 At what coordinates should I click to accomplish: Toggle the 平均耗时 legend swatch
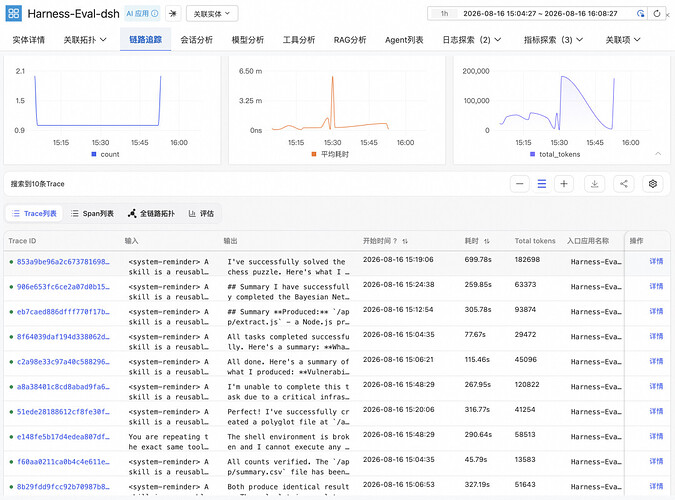pos(314,154)
